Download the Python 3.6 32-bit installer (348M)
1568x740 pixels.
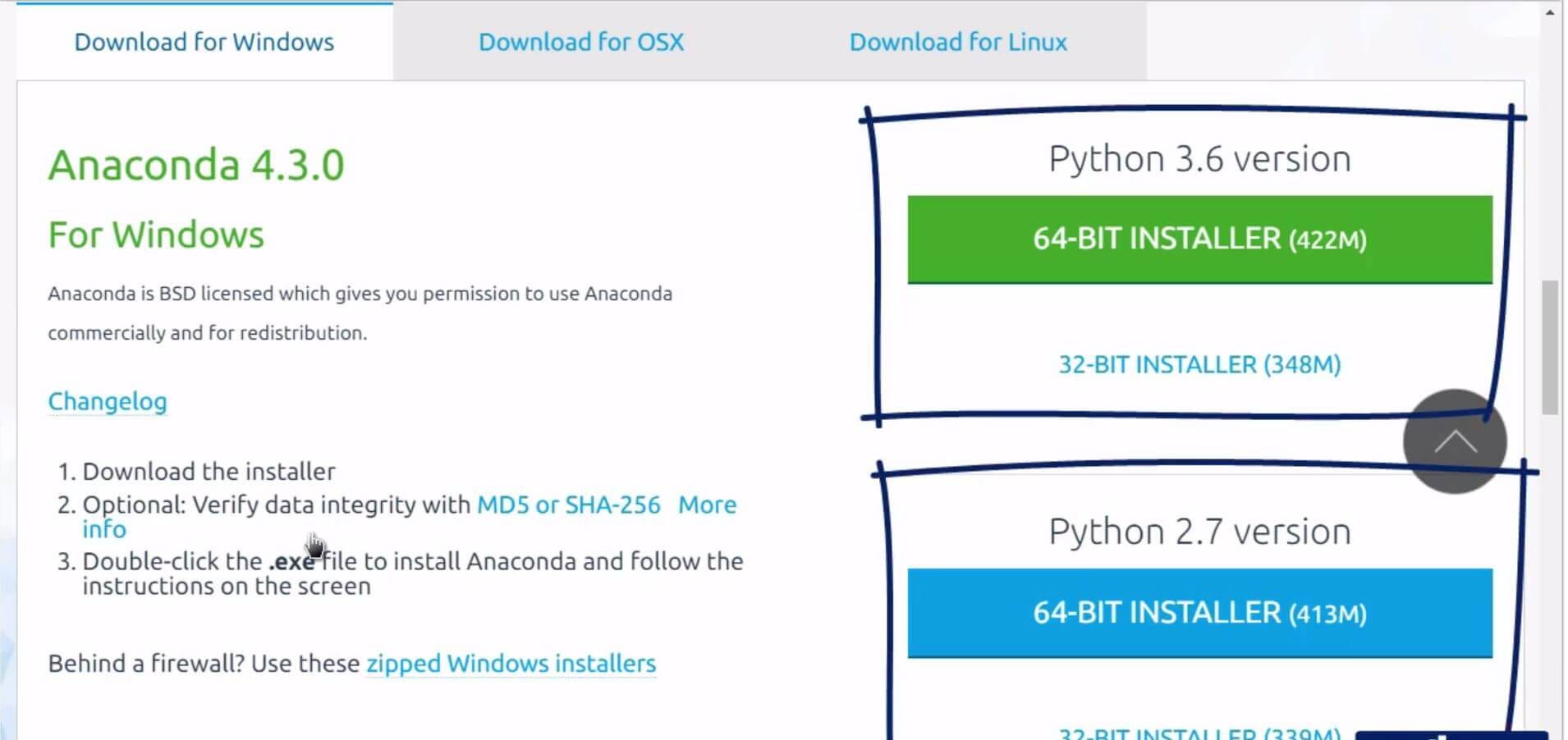click(1199, 364)
